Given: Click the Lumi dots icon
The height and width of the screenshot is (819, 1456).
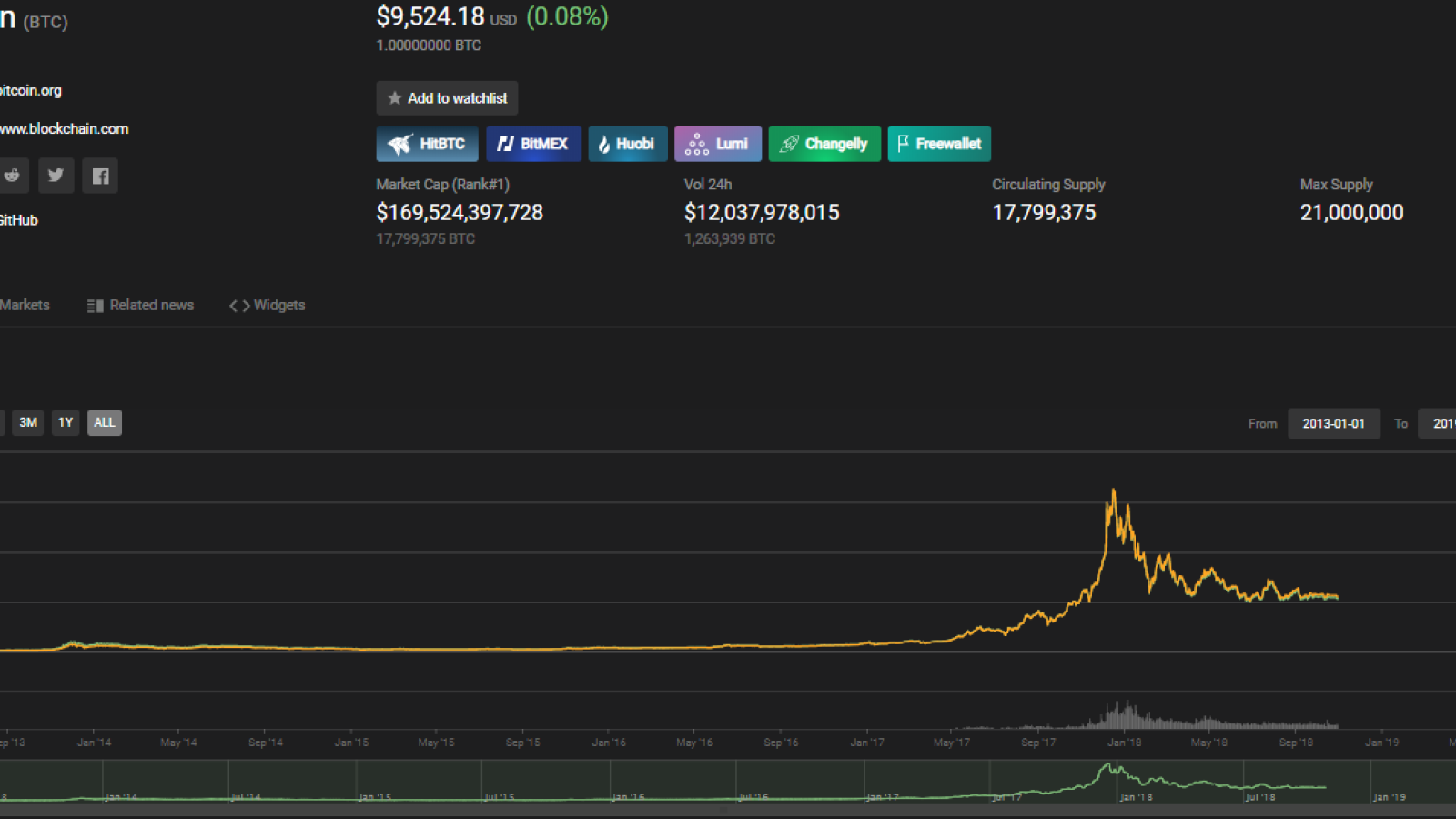Looking at the screenshot, I should pyautogui.click(x=697, y=144).
